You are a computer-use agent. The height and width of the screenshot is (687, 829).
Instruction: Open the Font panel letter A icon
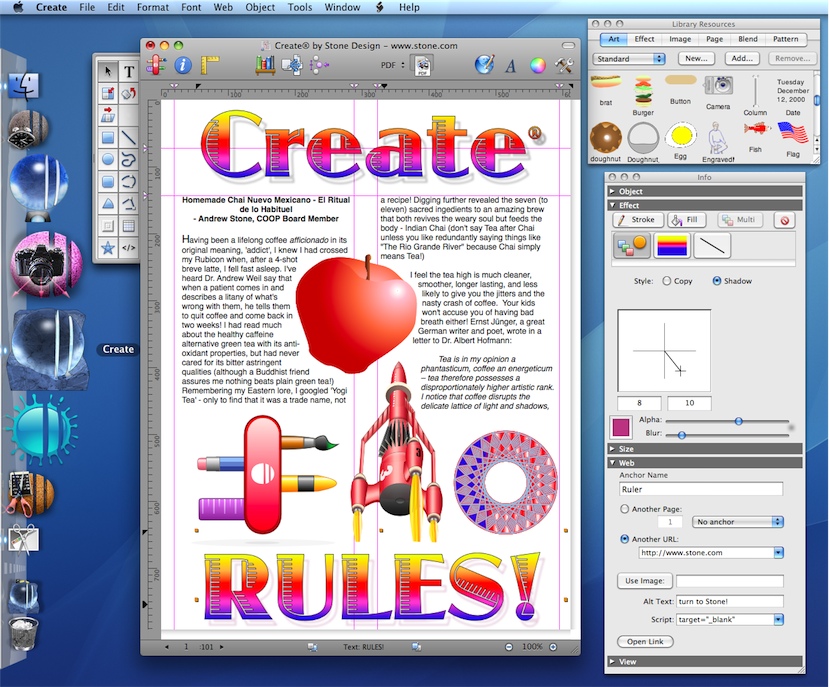510,66
